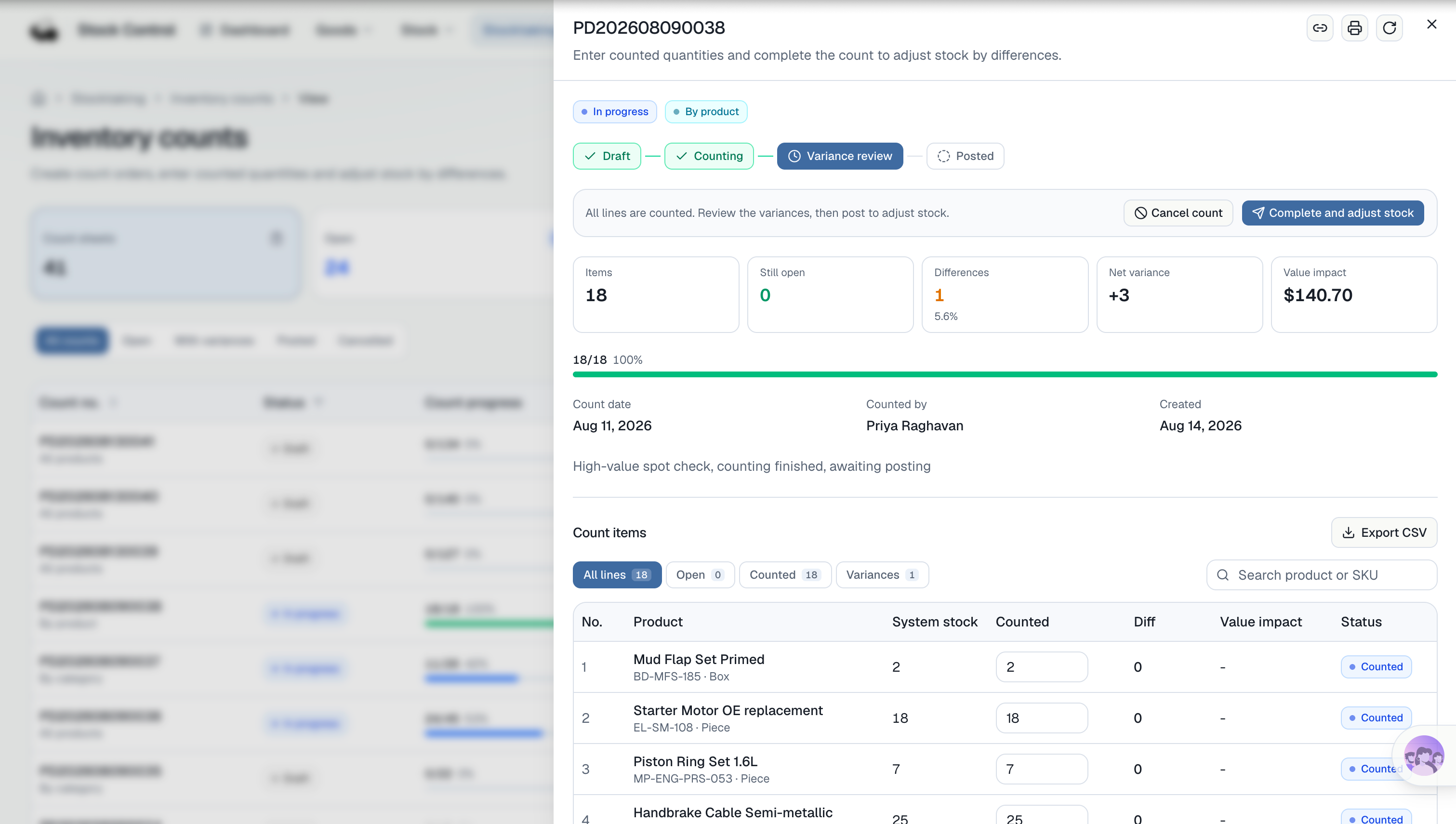The width and height of the screenshot is (1456, 824).
Task: Show All lines tab
Action: (617, 575)
